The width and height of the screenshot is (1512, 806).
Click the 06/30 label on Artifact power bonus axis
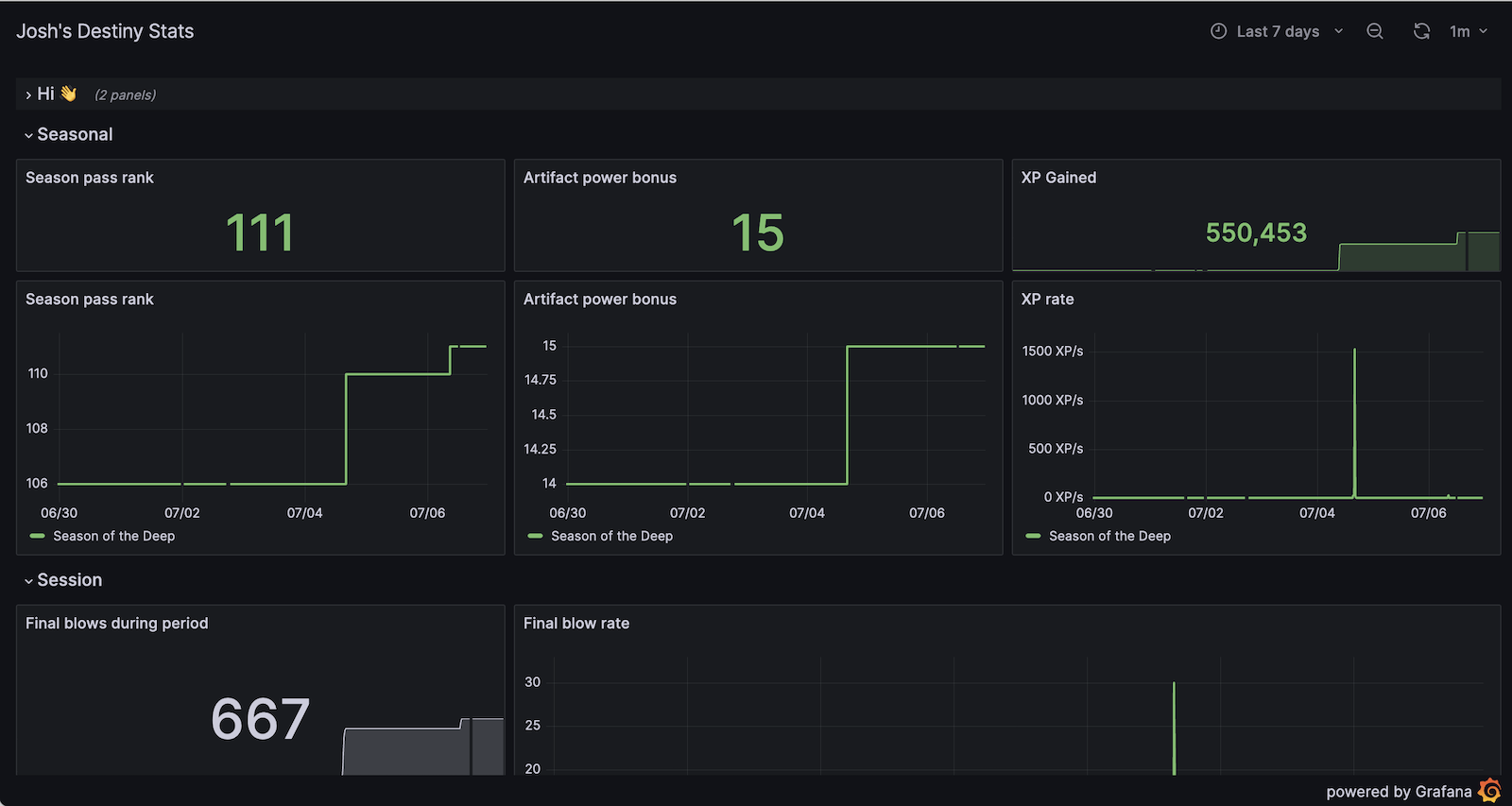tap(568, 513)
